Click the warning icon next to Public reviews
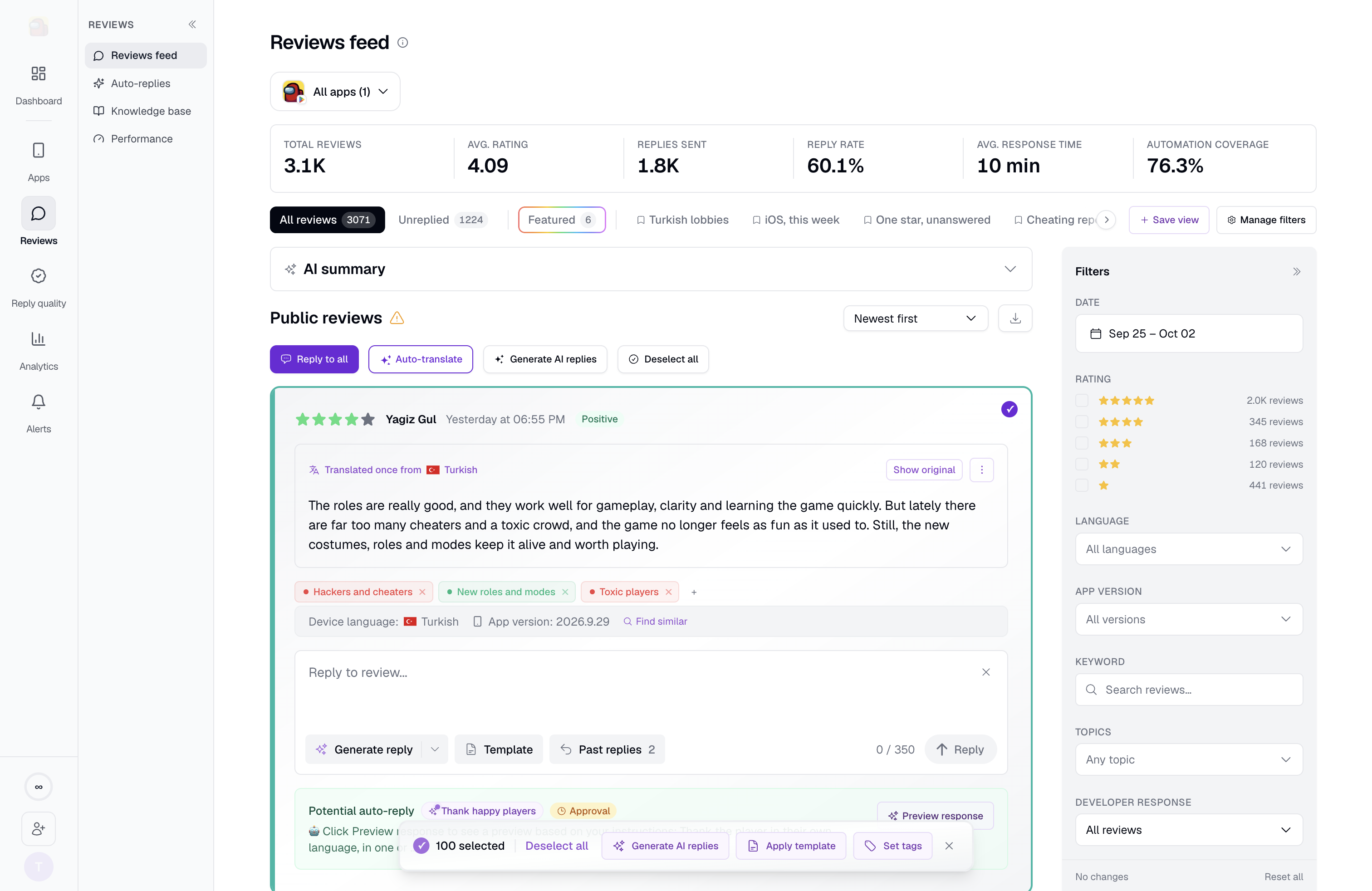 coord(397,318)
